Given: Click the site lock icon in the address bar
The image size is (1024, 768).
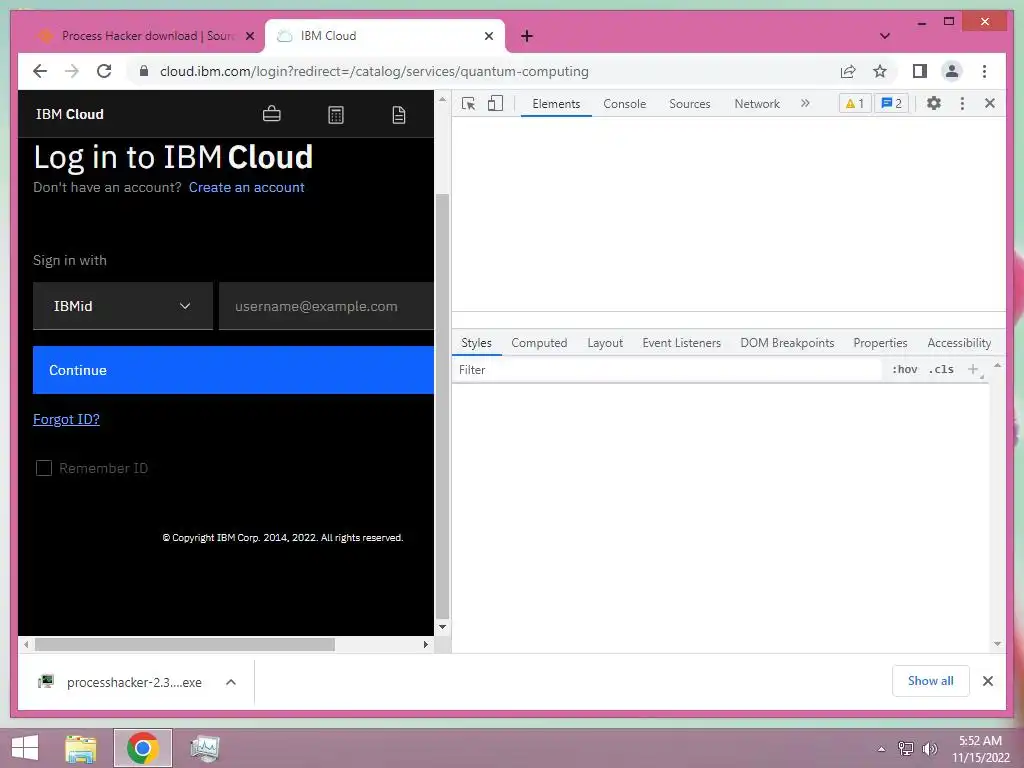Looking at the screenshot, I should pyautogui.click(x=144, y=71).
